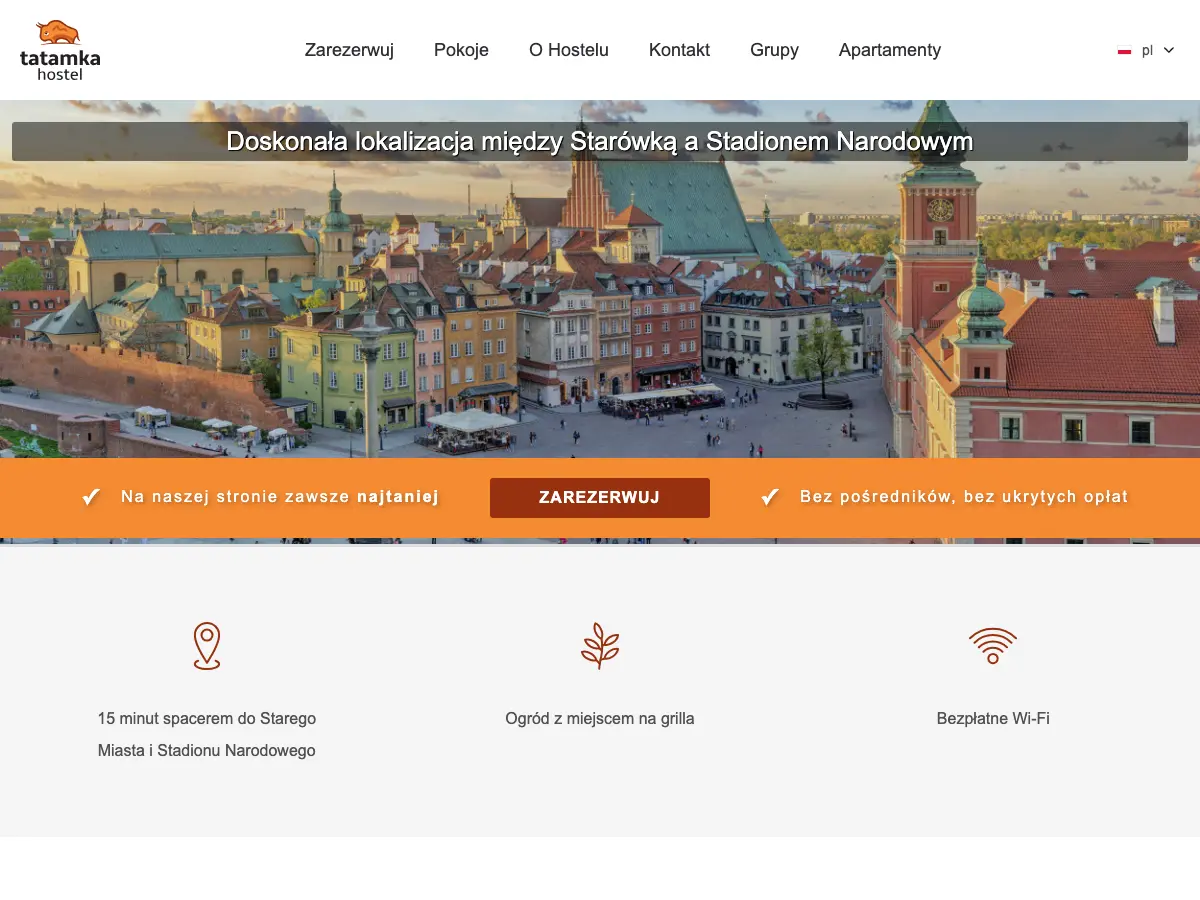Viewport: 1200px width, 900px height.
Task: Click 'Na naszej stronie zawsze najtaniej' text
Action: (280, 497)
